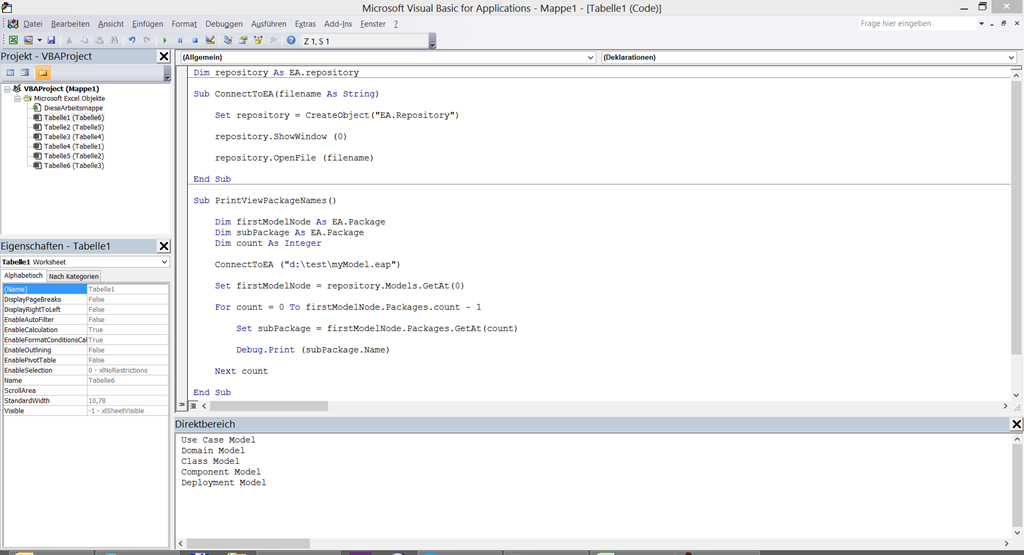This screenshot has width=1024, height=555.
Task: Switch to the Alphabetisch properties tab
Action: [x=24, y=276]
